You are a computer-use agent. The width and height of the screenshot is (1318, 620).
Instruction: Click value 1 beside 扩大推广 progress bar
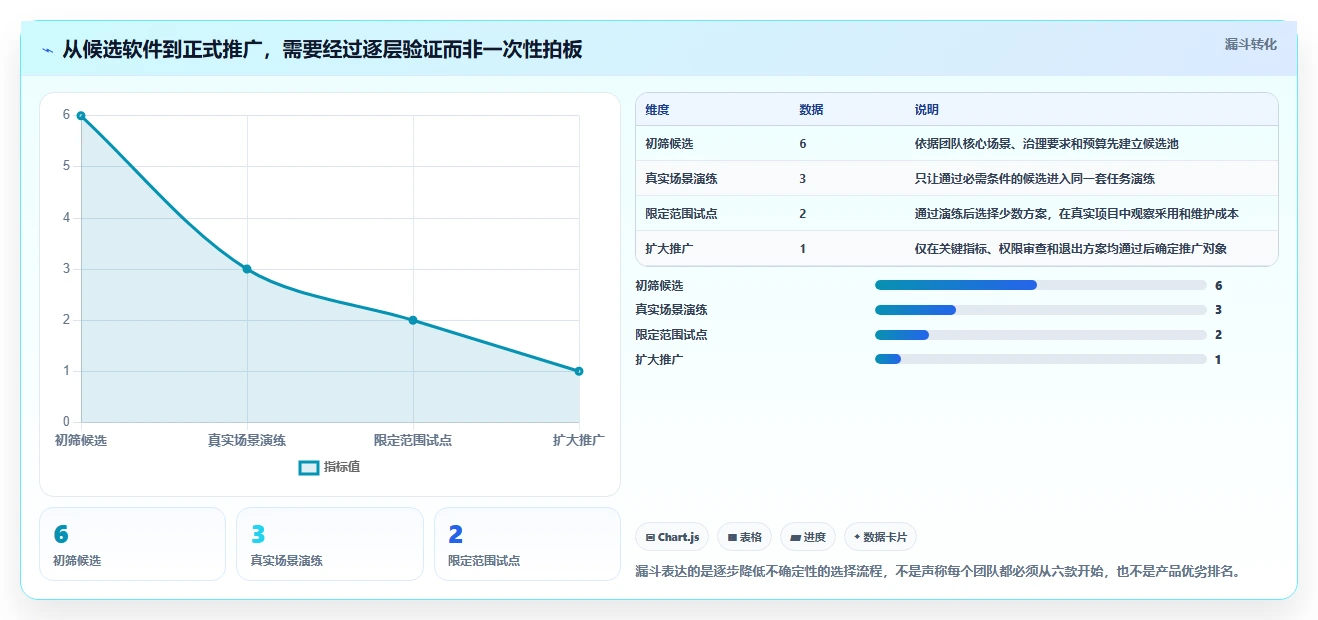(x=1218, y=359)
